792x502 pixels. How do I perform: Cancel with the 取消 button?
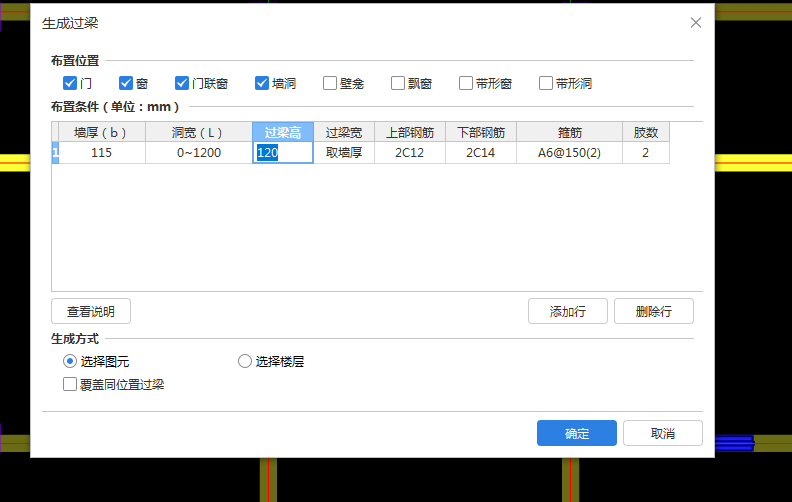(x=663, y=433)
